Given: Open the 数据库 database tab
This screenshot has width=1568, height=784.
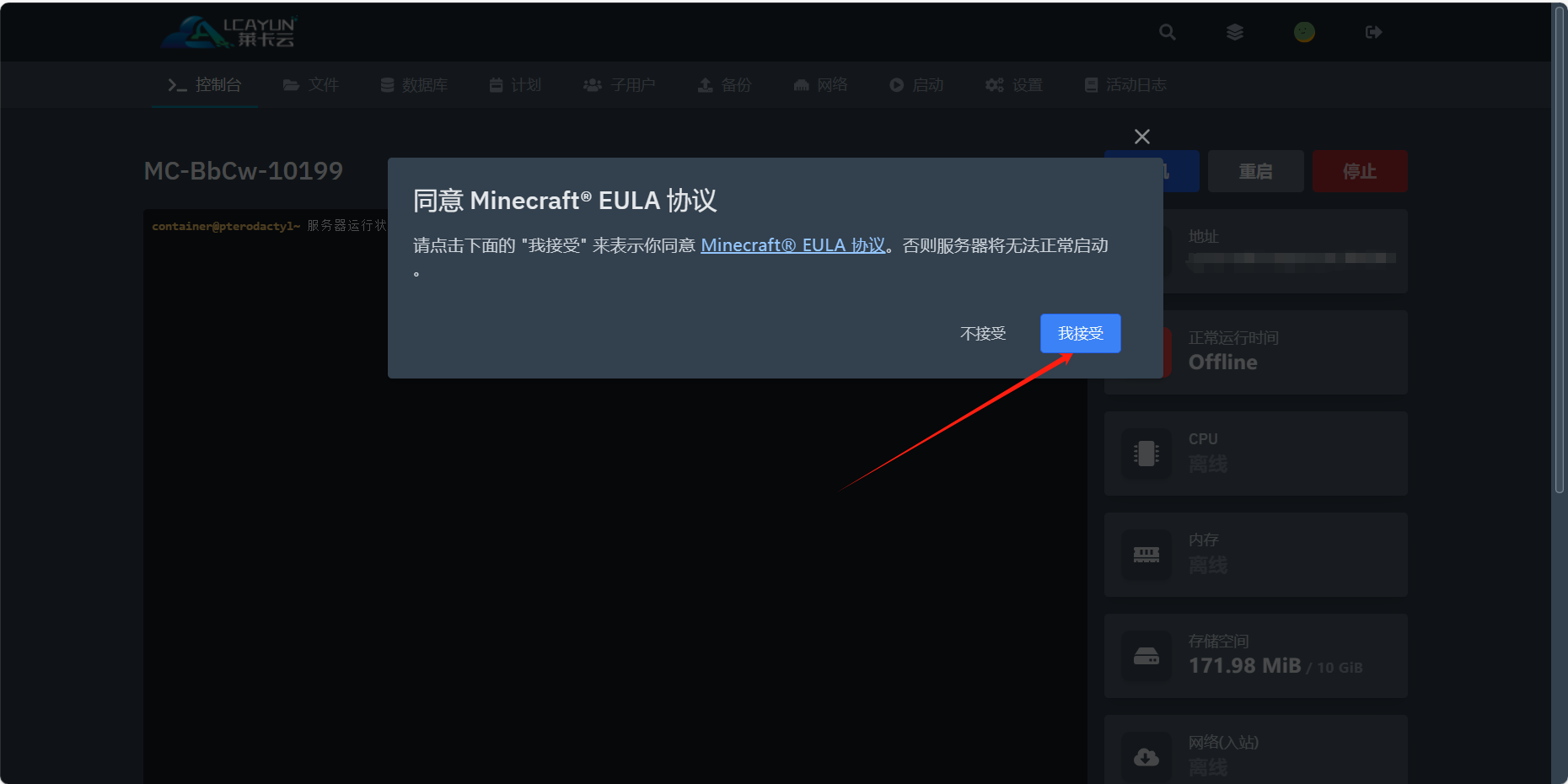Looking at the screenshot, I should click(x=414, y=85).
